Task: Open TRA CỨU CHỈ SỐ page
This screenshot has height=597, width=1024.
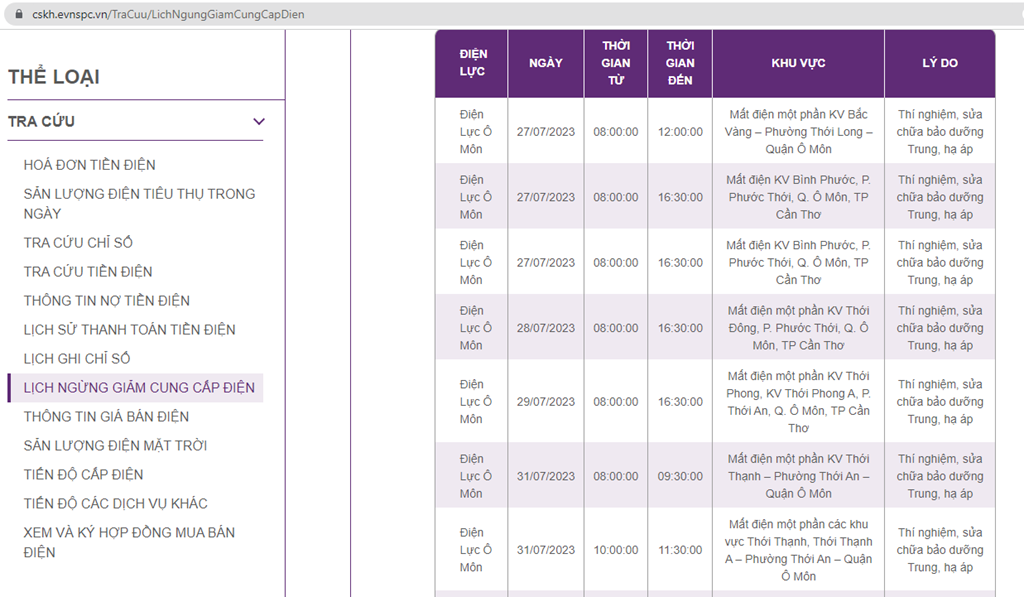Action: click(x=78, y=243)
